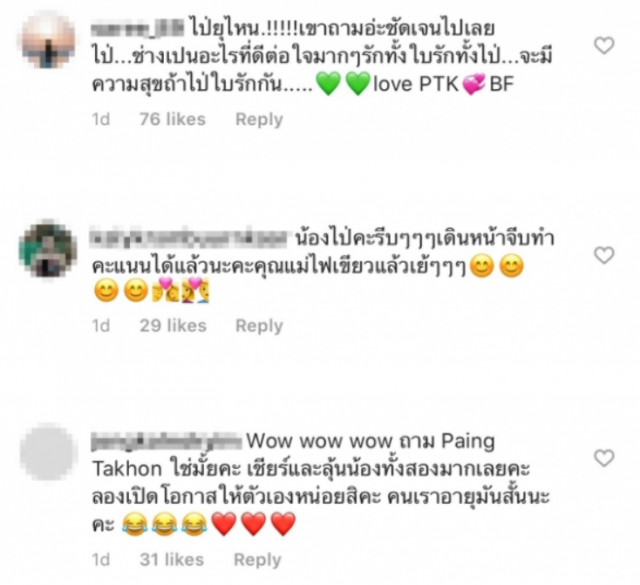640x585 pixels.
Task: Reply to the 'love PTK BF' comment
Action: 259,120
